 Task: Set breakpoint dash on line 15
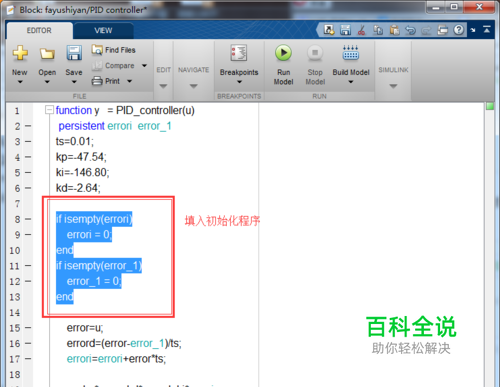click(28, 328)
